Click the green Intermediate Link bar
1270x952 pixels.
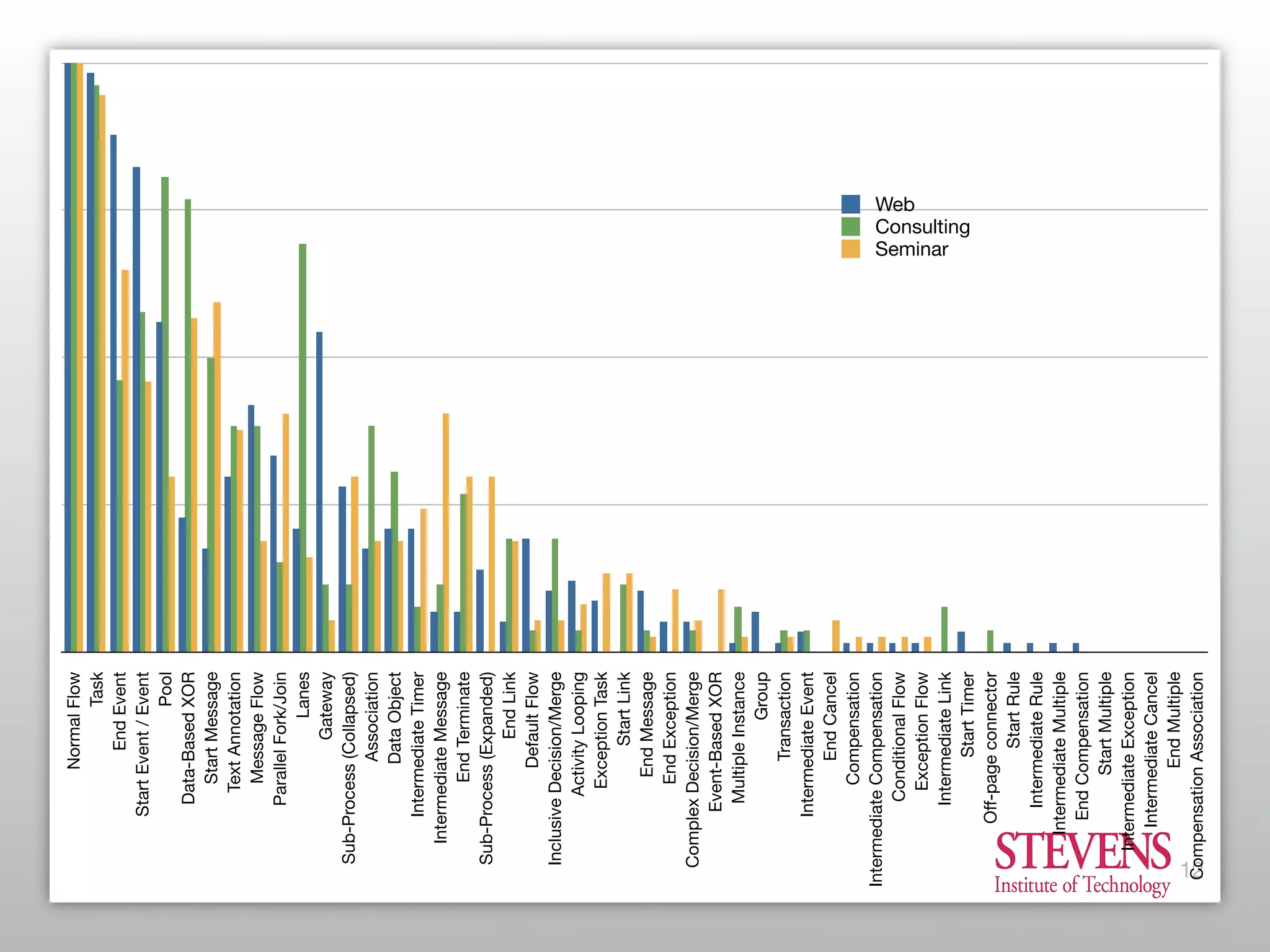[x=944, y=628]
